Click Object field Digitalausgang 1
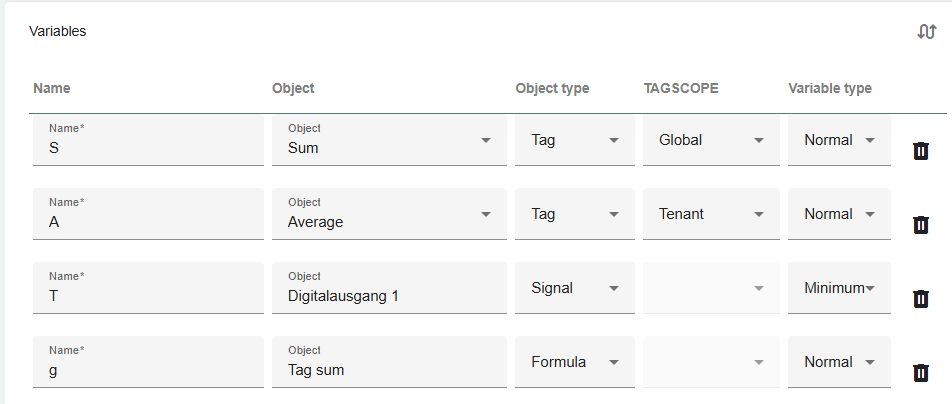The height and width of the screenshot is (404, 952). [389, 296]
